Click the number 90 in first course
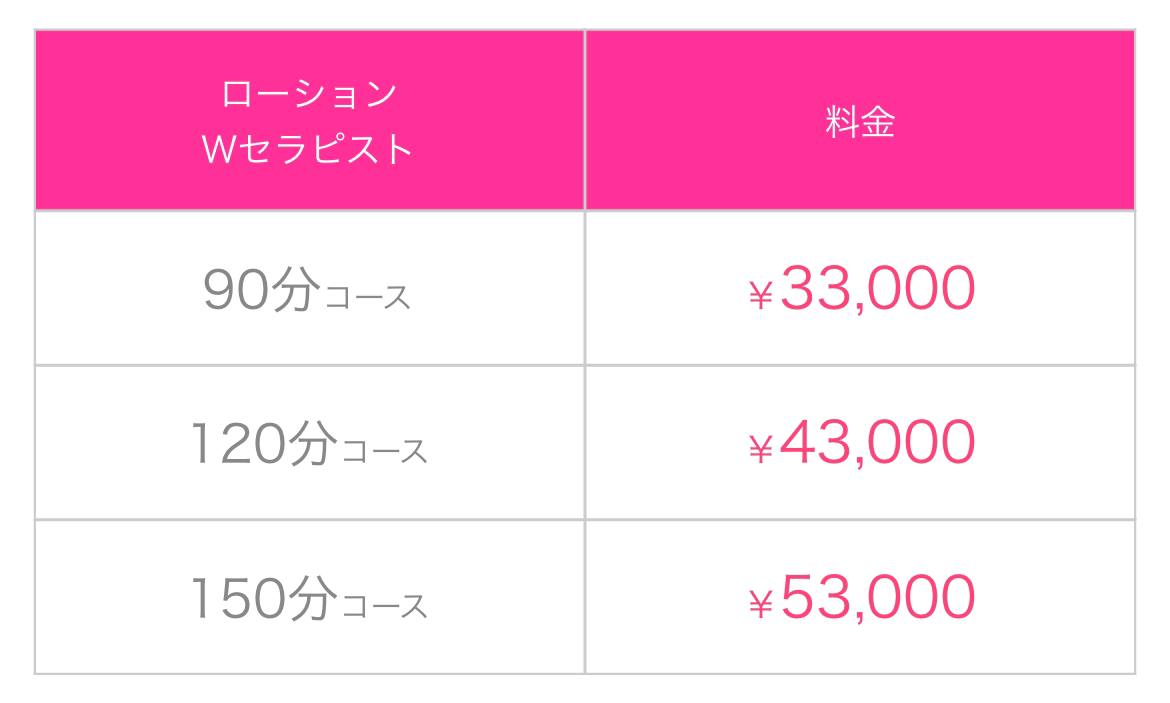Viewport: 1170px width, 703px height. point(236,290)
